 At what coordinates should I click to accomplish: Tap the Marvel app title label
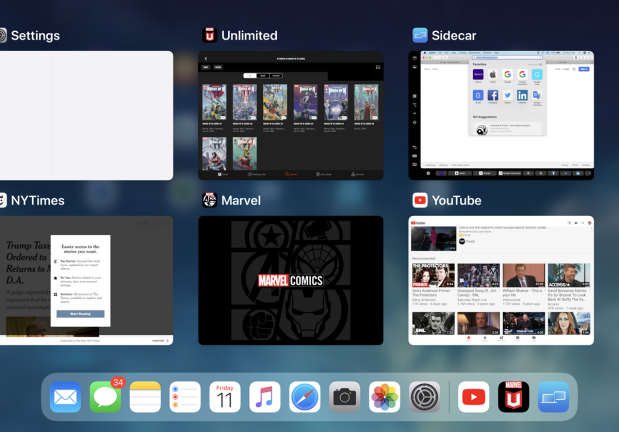241,201
